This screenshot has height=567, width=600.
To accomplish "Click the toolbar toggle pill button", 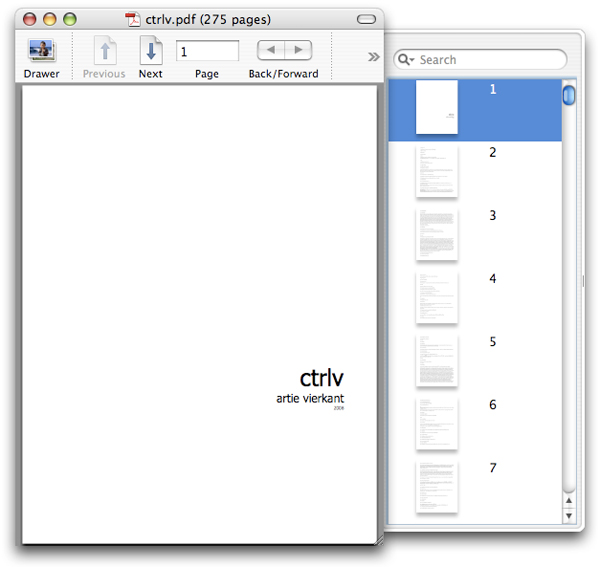I will click(366, 19).
